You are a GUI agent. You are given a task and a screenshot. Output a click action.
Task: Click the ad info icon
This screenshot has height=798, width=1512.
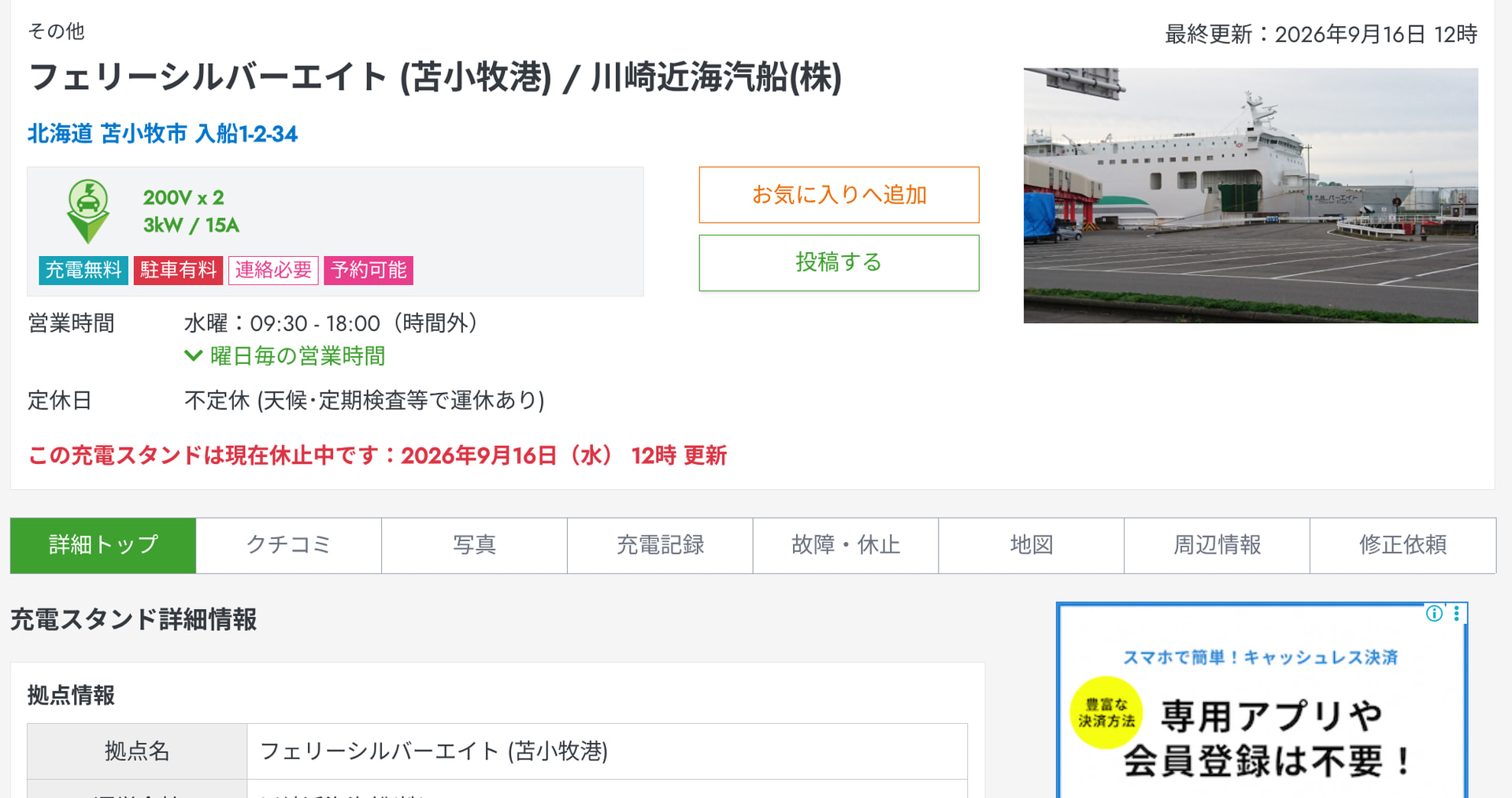point(1434,614)
